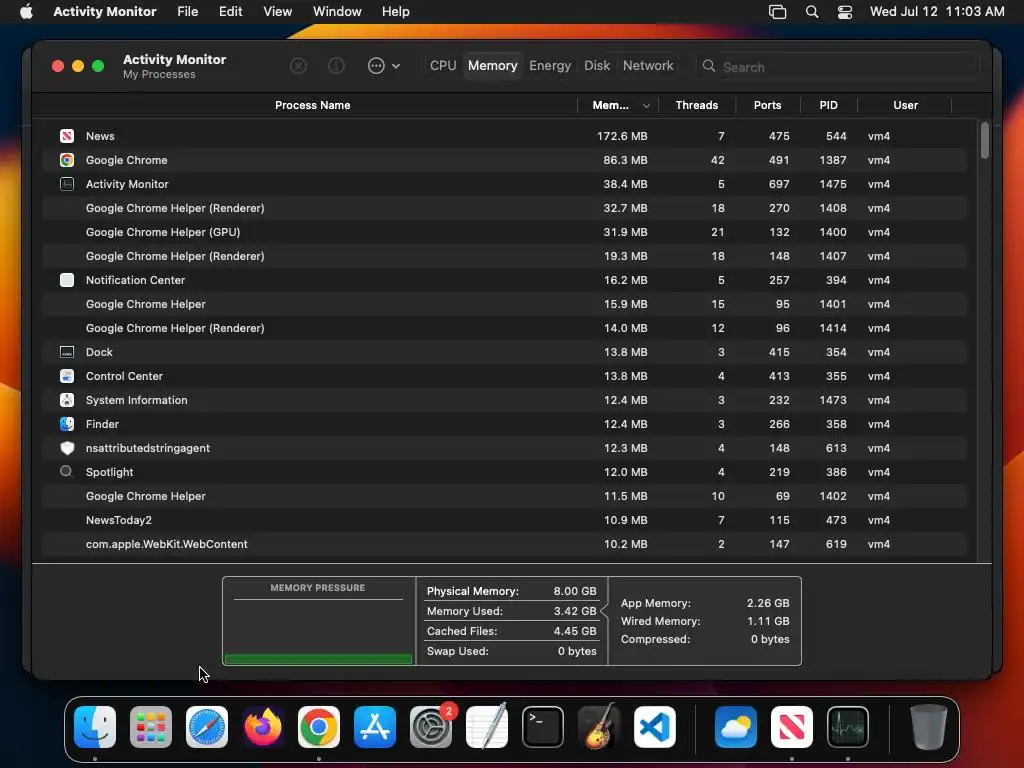1024x768 pixels.
Task: Click the Notification Center row icon
Action: 67,280
